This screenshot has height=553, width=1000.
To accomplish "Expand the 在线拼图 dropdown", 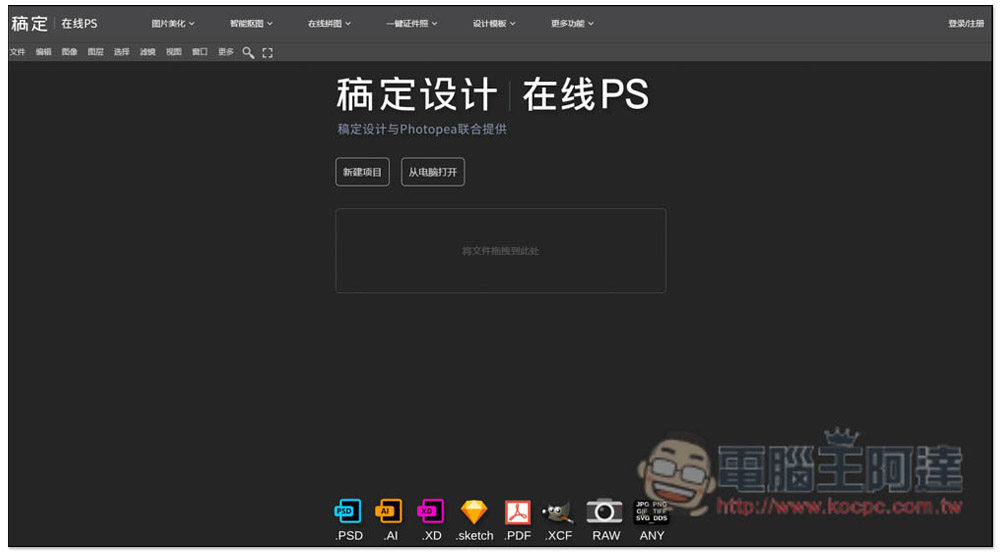I will click(x=329, y=24).
